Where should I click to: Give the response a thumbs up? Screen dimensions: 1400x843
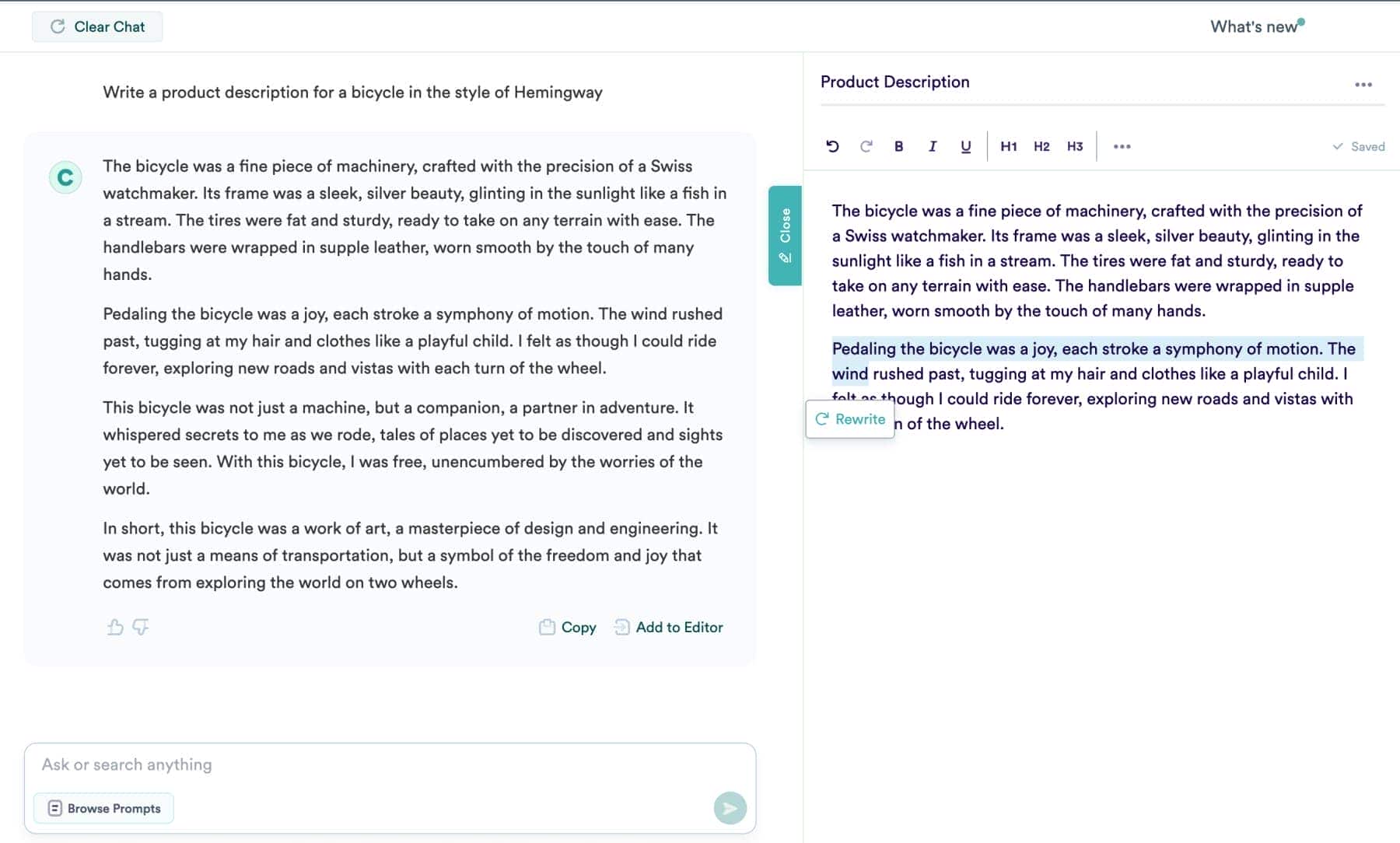tap(115, 628)
